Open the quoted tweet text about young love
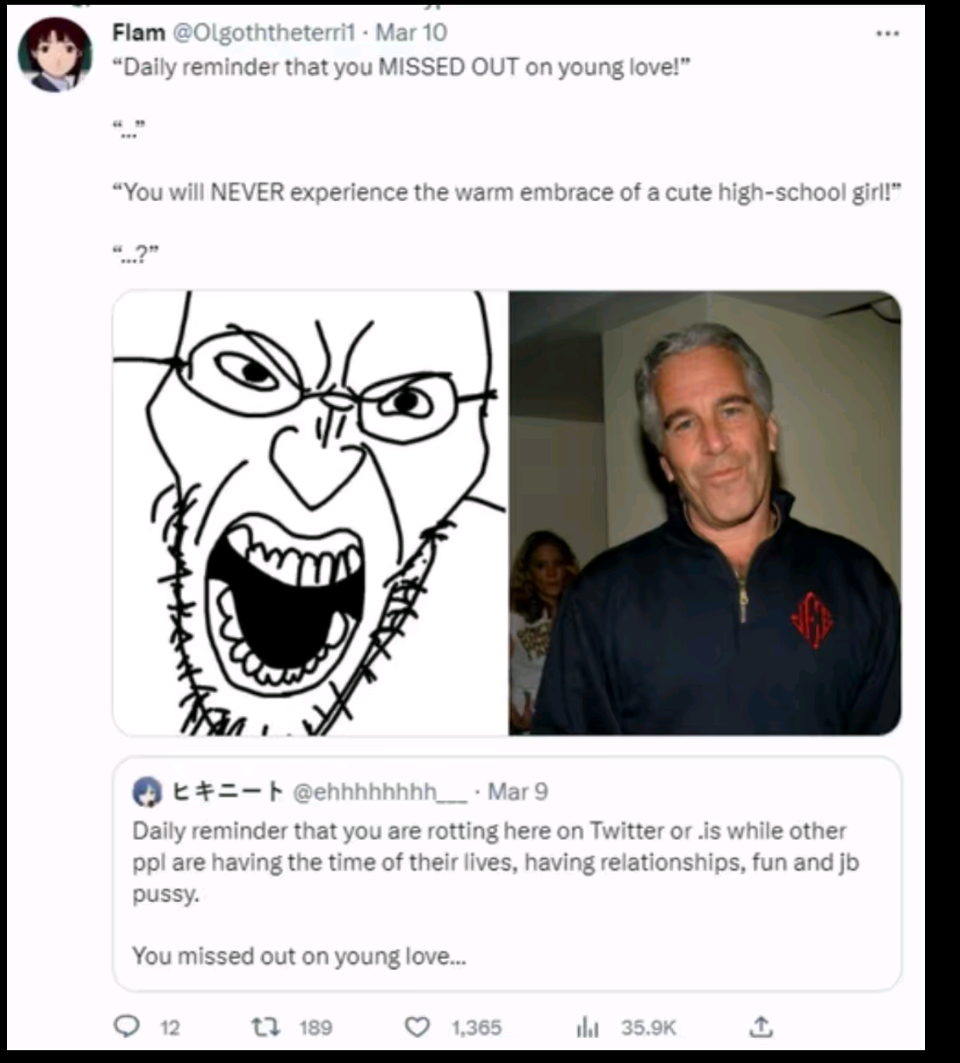 click(x=496, y=894)
